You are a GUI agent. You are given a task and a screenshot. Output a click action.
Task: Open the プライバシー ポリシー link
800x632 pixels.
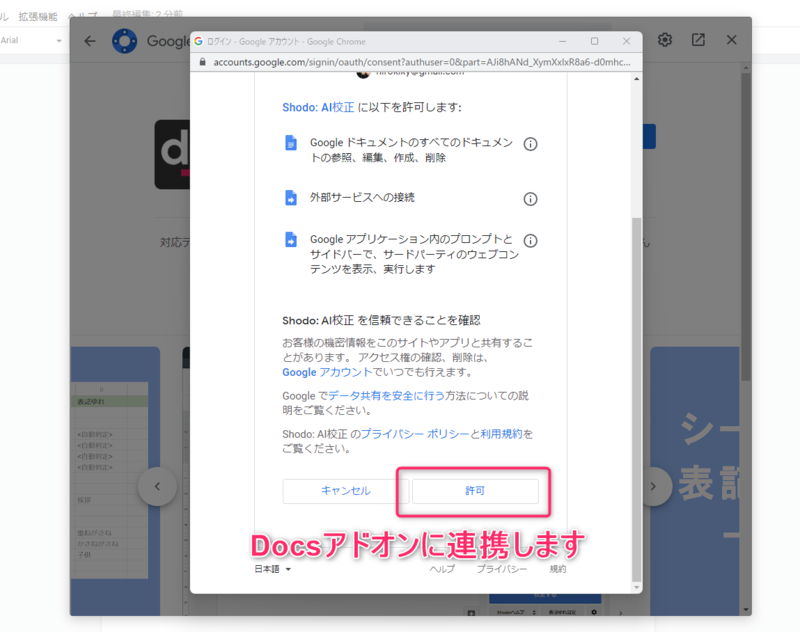pyautogui.click(x=415, y=434)
